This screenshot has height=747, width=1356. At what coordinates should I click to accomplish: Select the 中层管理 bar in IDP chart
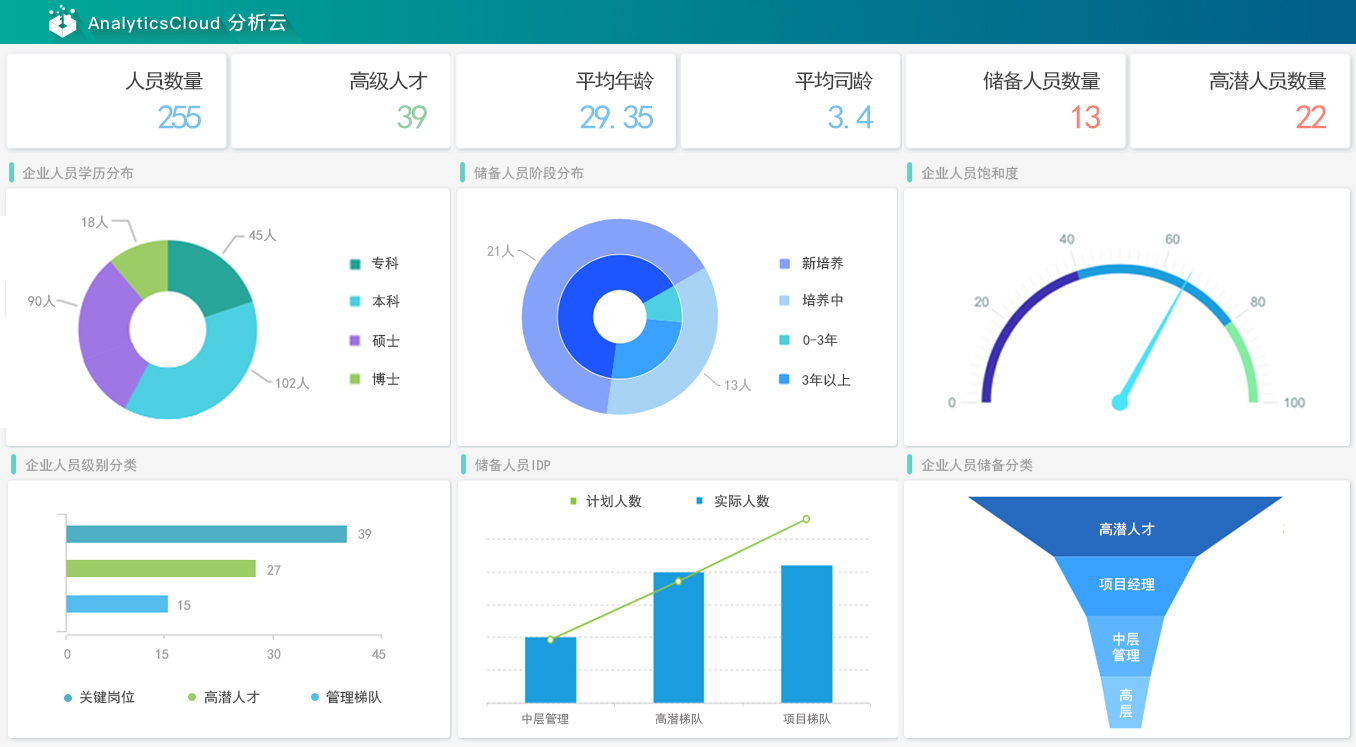550,670
